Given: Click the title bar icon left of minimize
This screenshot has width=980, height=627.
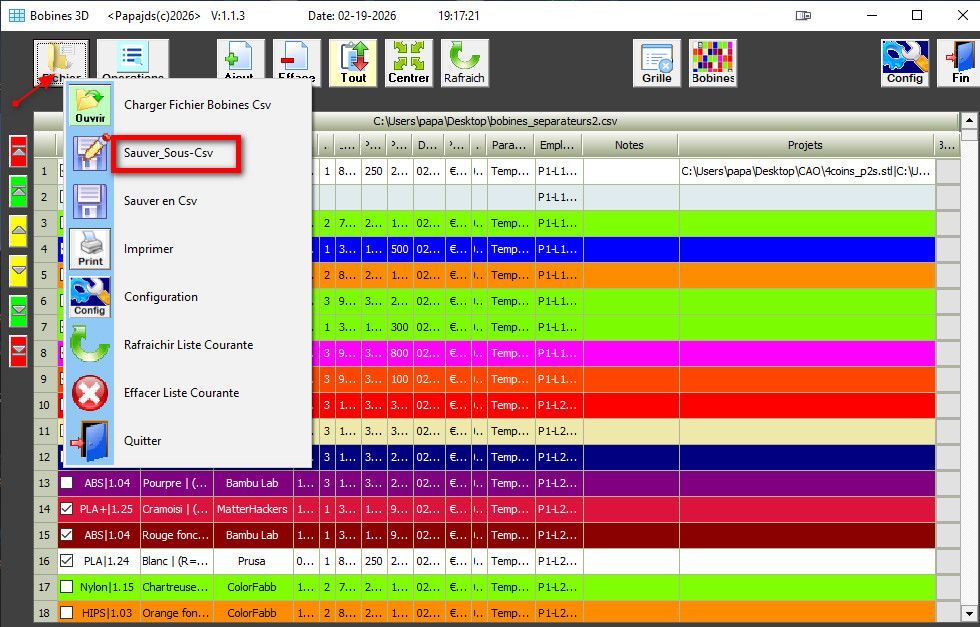Looking at the screenshot, I should tap(803, 16).
